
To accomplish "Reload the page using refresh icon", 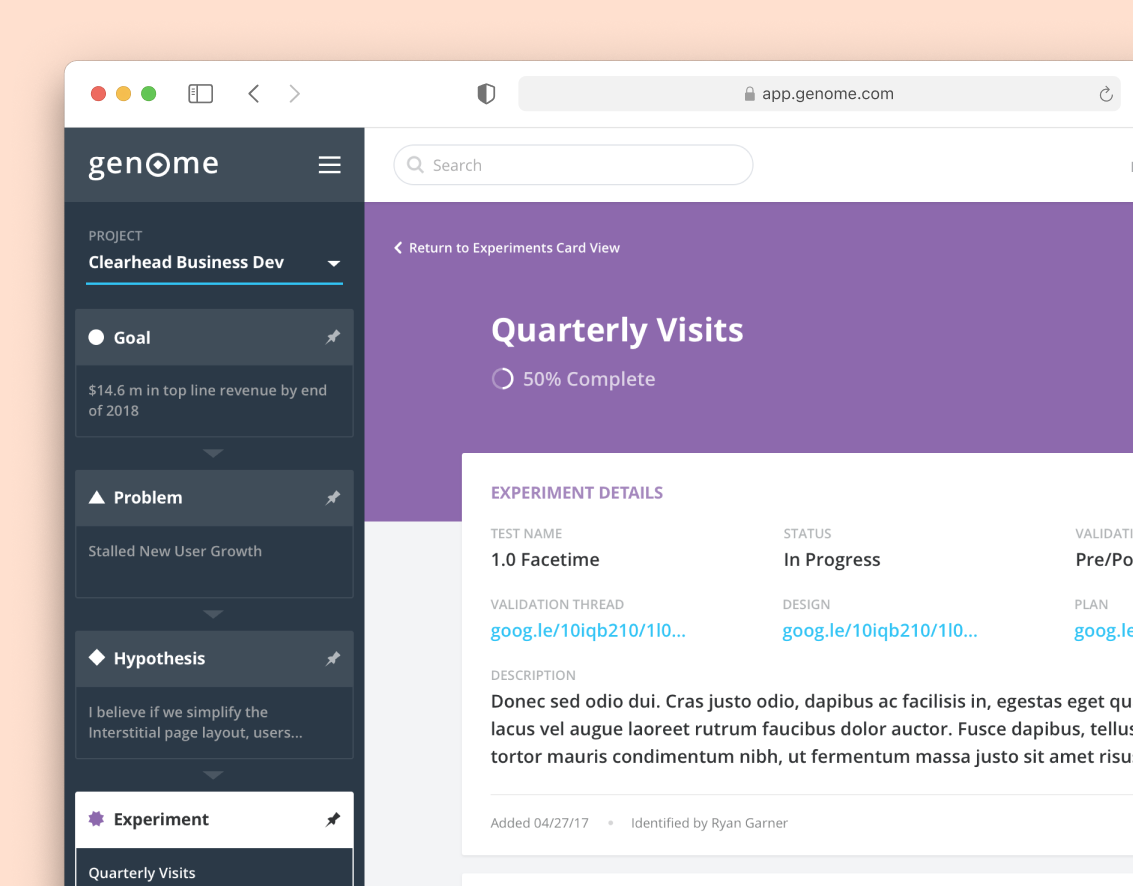I will [1106, 94].
